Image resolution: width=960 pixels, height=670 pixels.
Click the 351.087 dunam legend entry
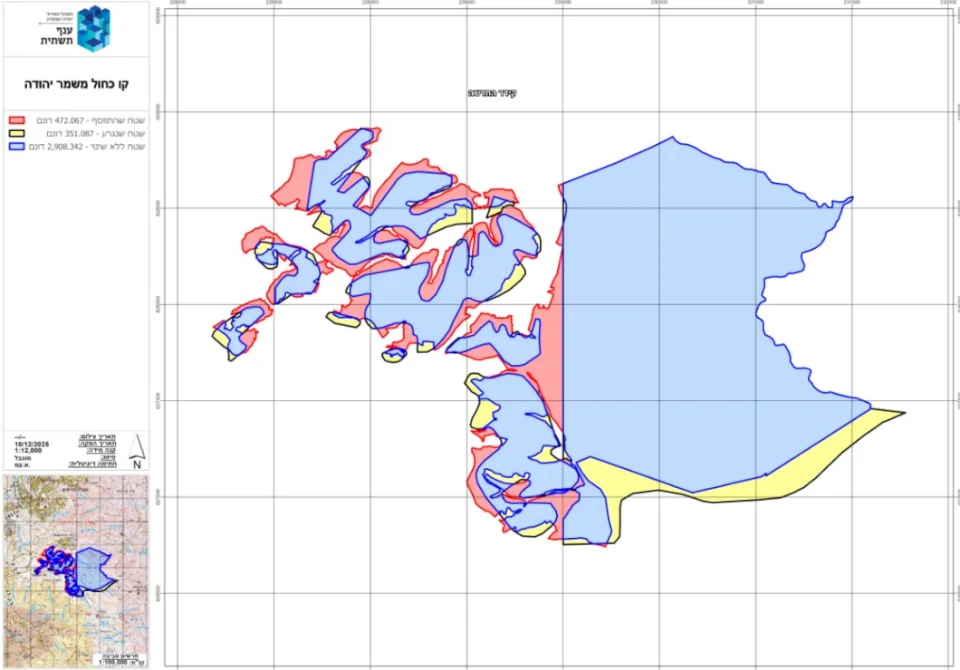pyautogui.click(x=86, y=132)
